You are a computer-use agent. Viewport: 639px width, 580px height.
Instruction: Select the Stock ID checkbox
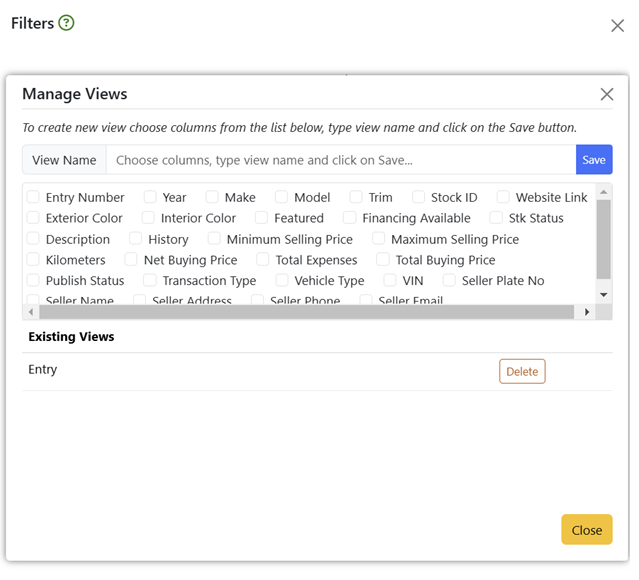419,198
